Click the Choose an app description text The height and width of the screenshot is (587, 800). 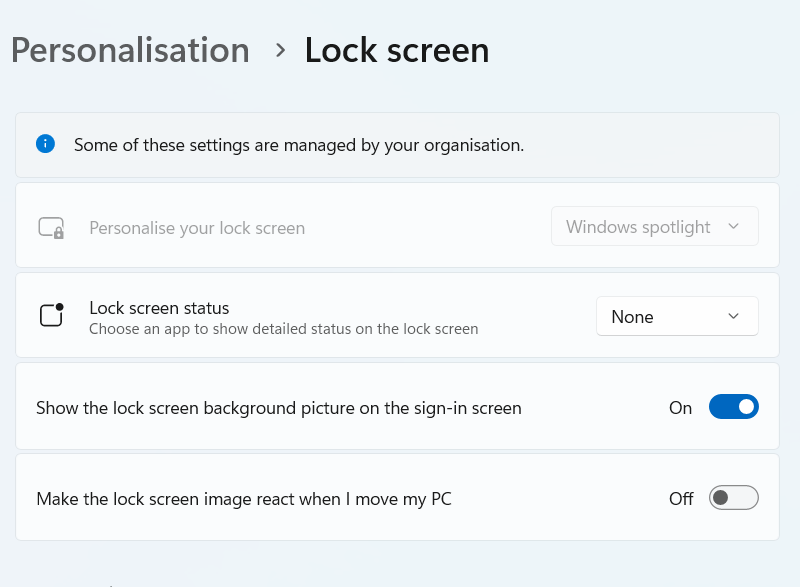coord(284,328)
